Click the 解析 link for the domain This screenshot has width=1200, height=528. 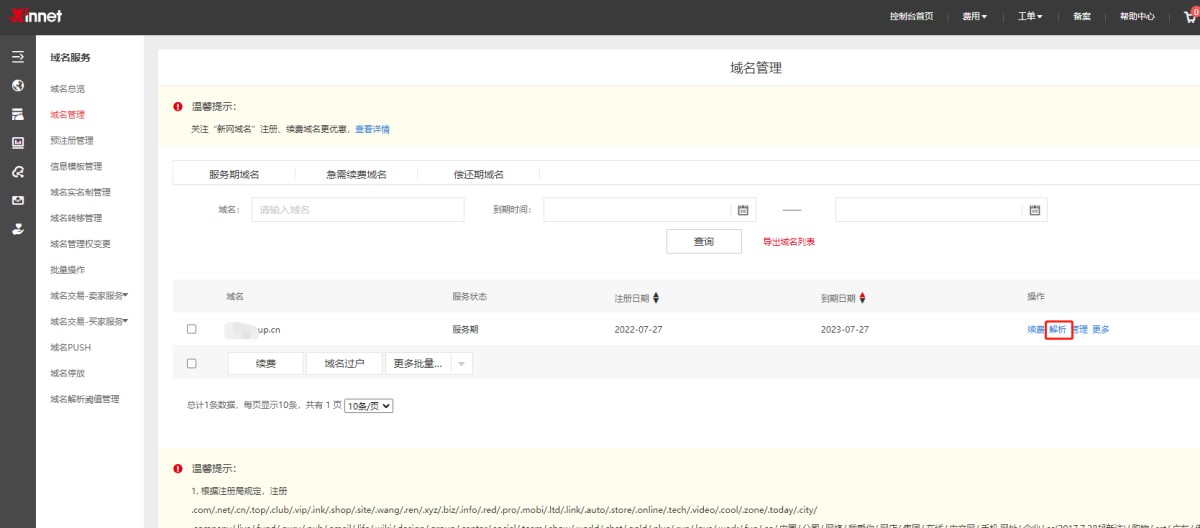(x=1058, y=330)
